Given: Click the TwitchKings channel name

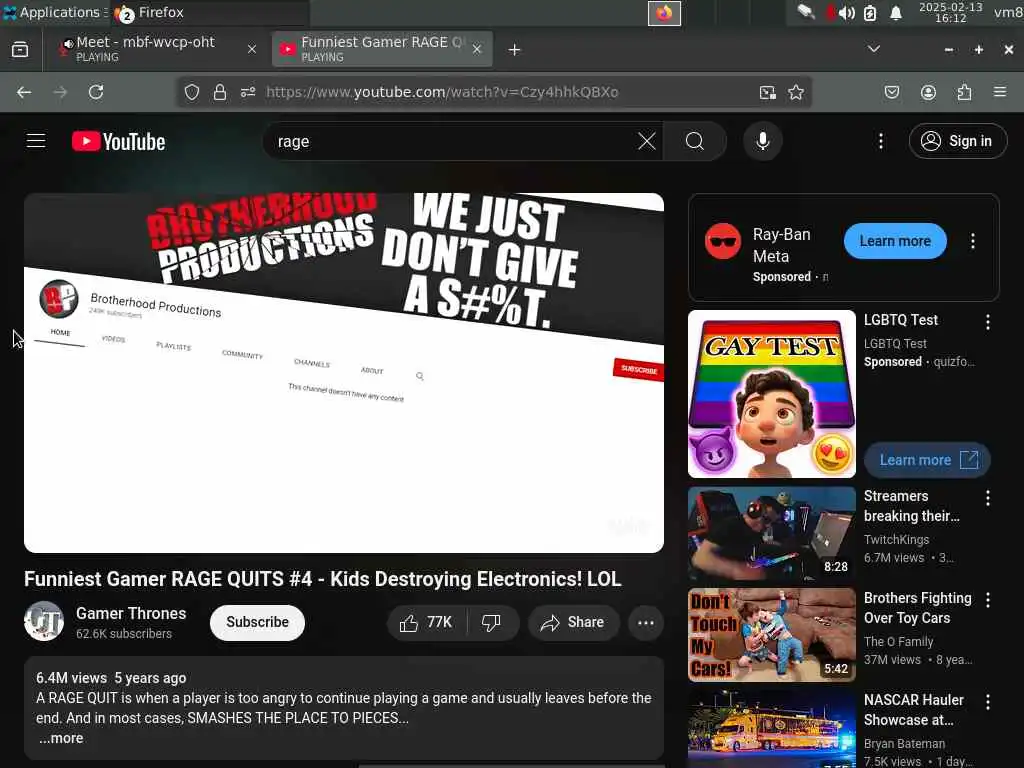Looking at the screenshot, I should (x=896, y=539).
